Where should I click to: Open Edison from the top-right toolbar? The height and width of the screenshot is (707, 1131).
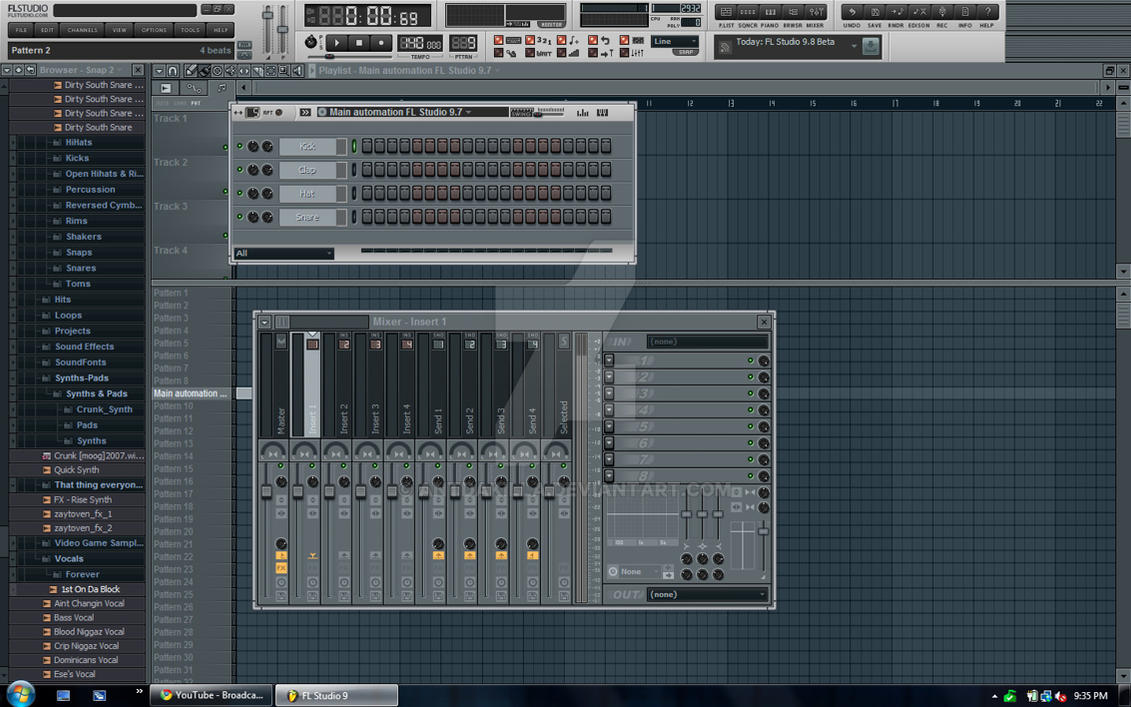(x=920, y=12)
